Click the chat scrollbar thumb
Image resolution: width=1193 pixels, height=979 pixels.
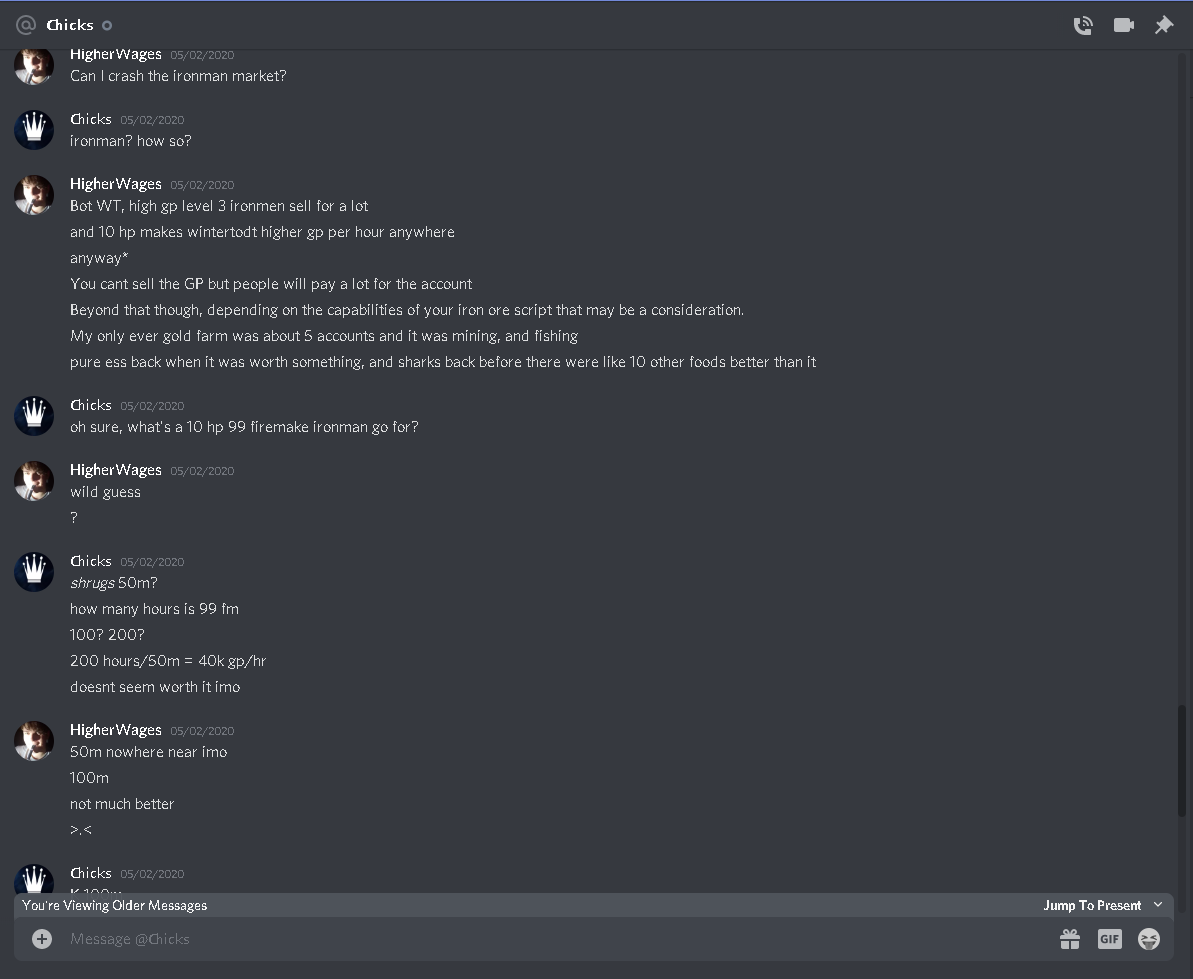tap(1182, 761)
